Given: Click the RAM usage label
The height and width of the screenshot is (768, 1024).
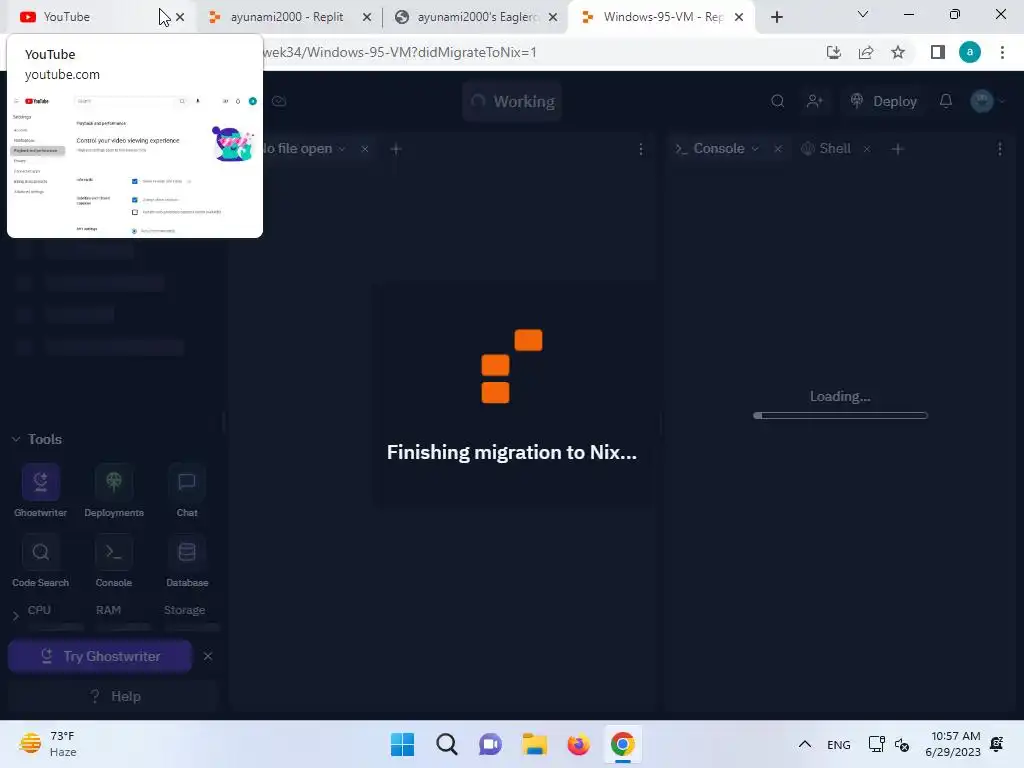Looking at the screenshot, I should tap(108, 609).
